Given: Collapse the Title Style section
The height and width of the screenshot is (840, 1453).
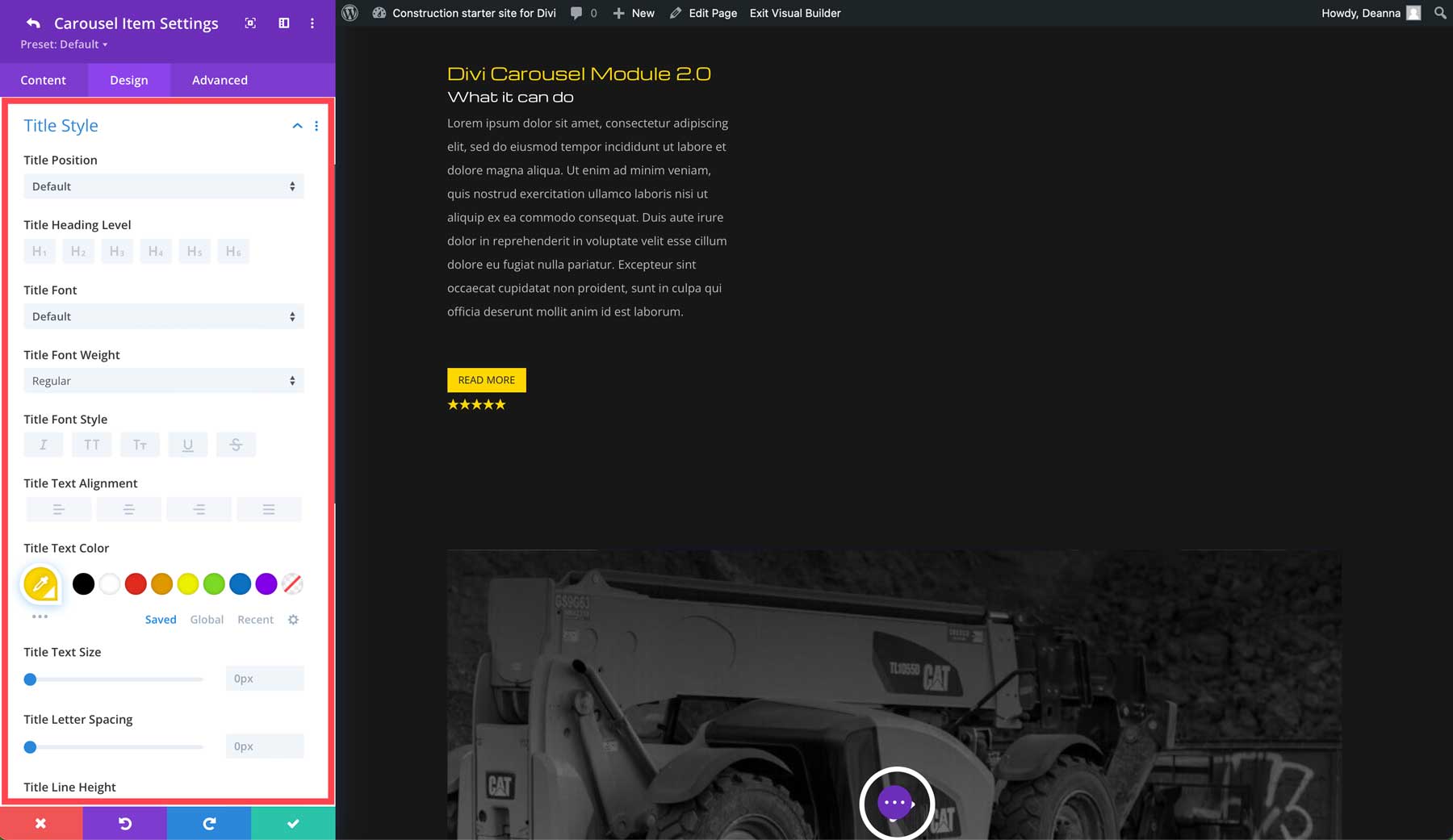Looking at the screenshot, I should pos(297,126).
